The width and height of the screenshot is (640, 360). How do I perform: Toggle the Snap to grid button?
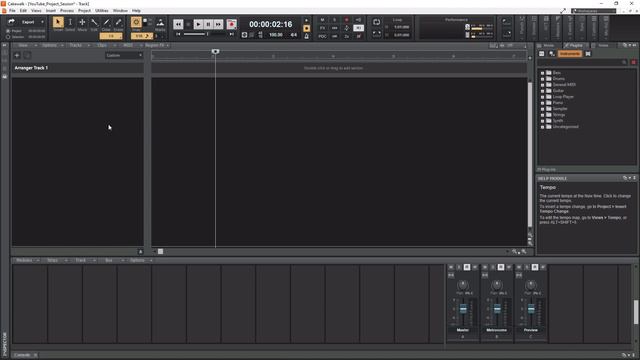point(136,22)
